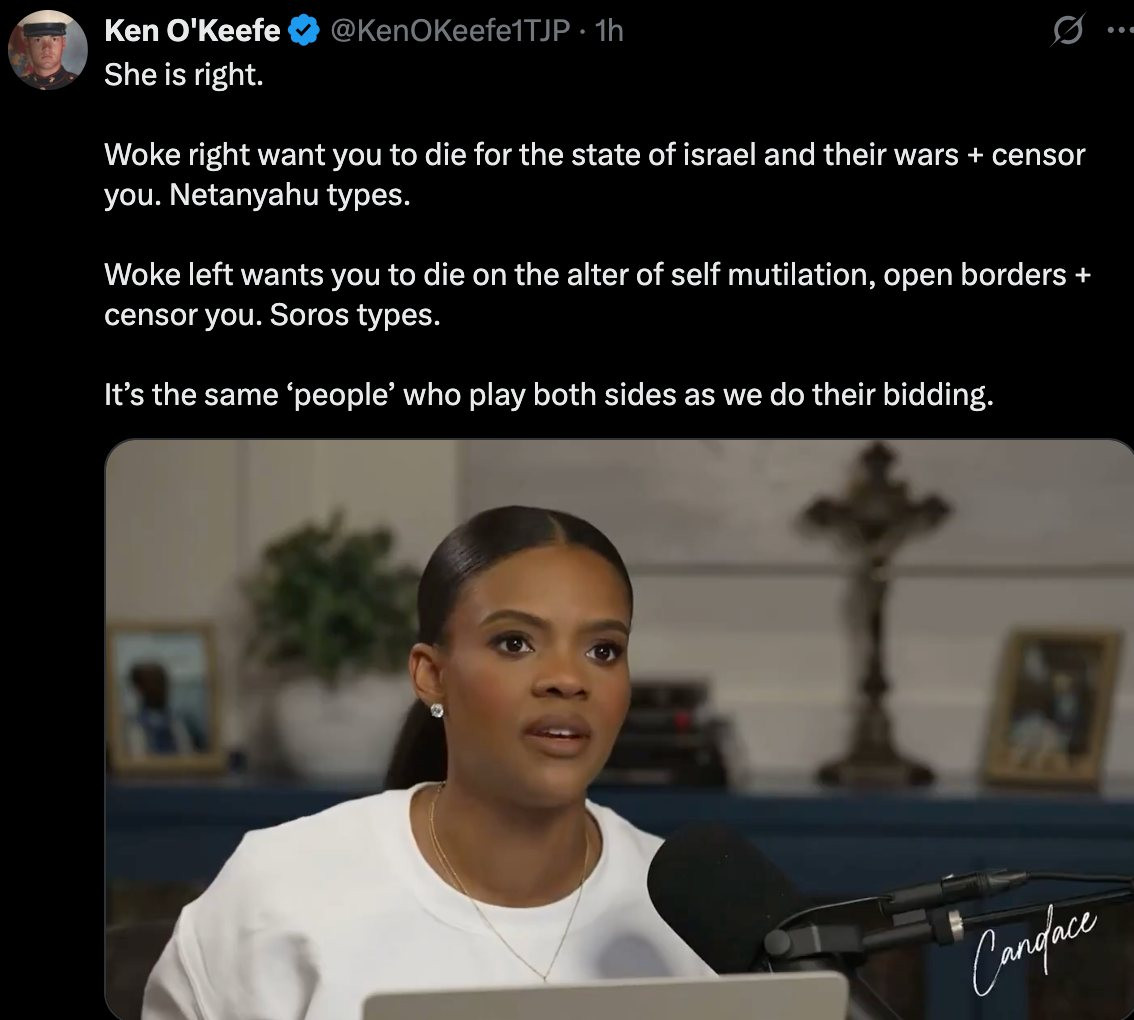Image resolution: width=1134 pixels, height=1020 pixels.
Task: Click the blue verified badge
Action: click(303, 32)
